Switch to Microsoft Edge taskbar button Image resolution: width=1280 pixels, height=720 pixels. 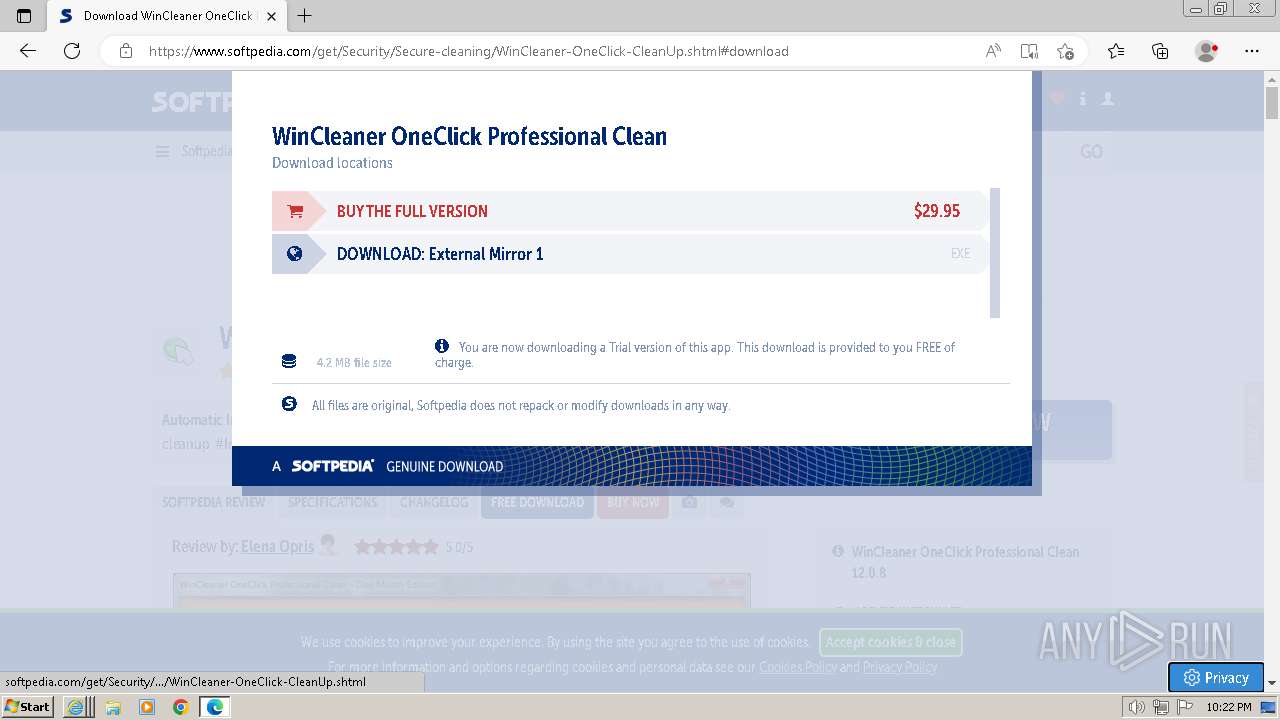click(214, 707)
